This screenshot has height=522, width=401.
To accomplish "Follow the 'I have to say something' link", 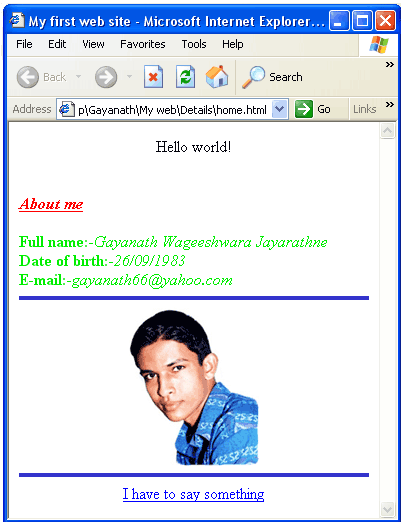I will (193, 494).
